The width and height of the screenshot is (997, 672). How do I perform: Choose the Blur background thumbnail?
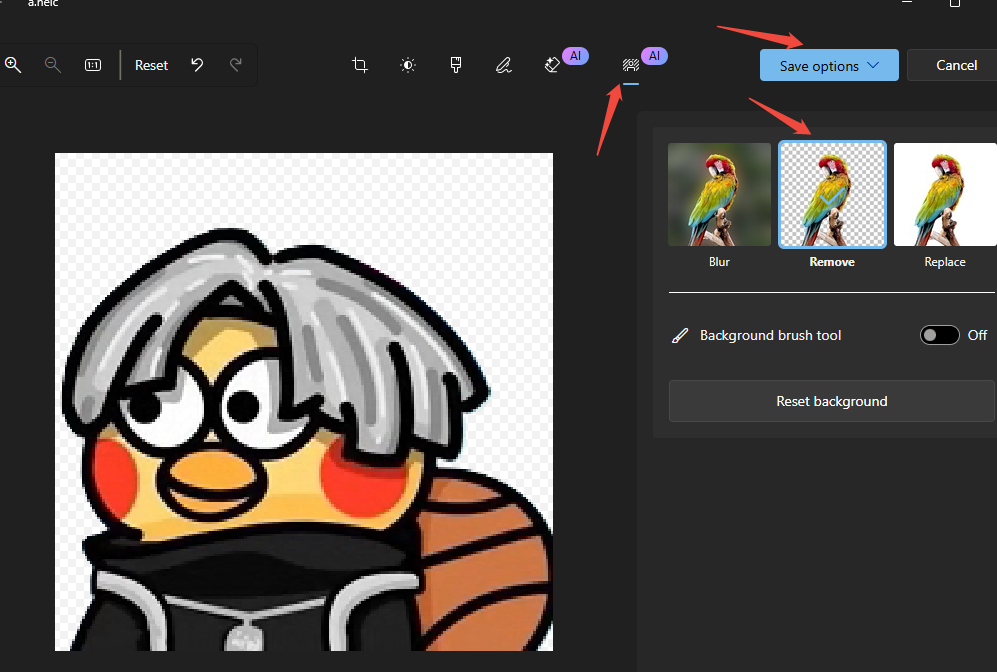719,194
